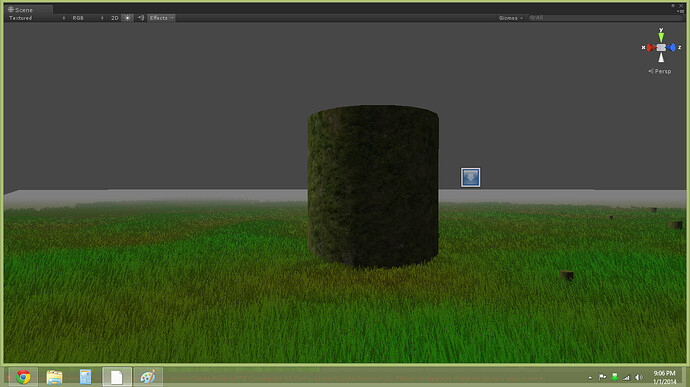Open the Calculator from the taskbar
This screenshot has width=690, height=387.
[85, 377]
